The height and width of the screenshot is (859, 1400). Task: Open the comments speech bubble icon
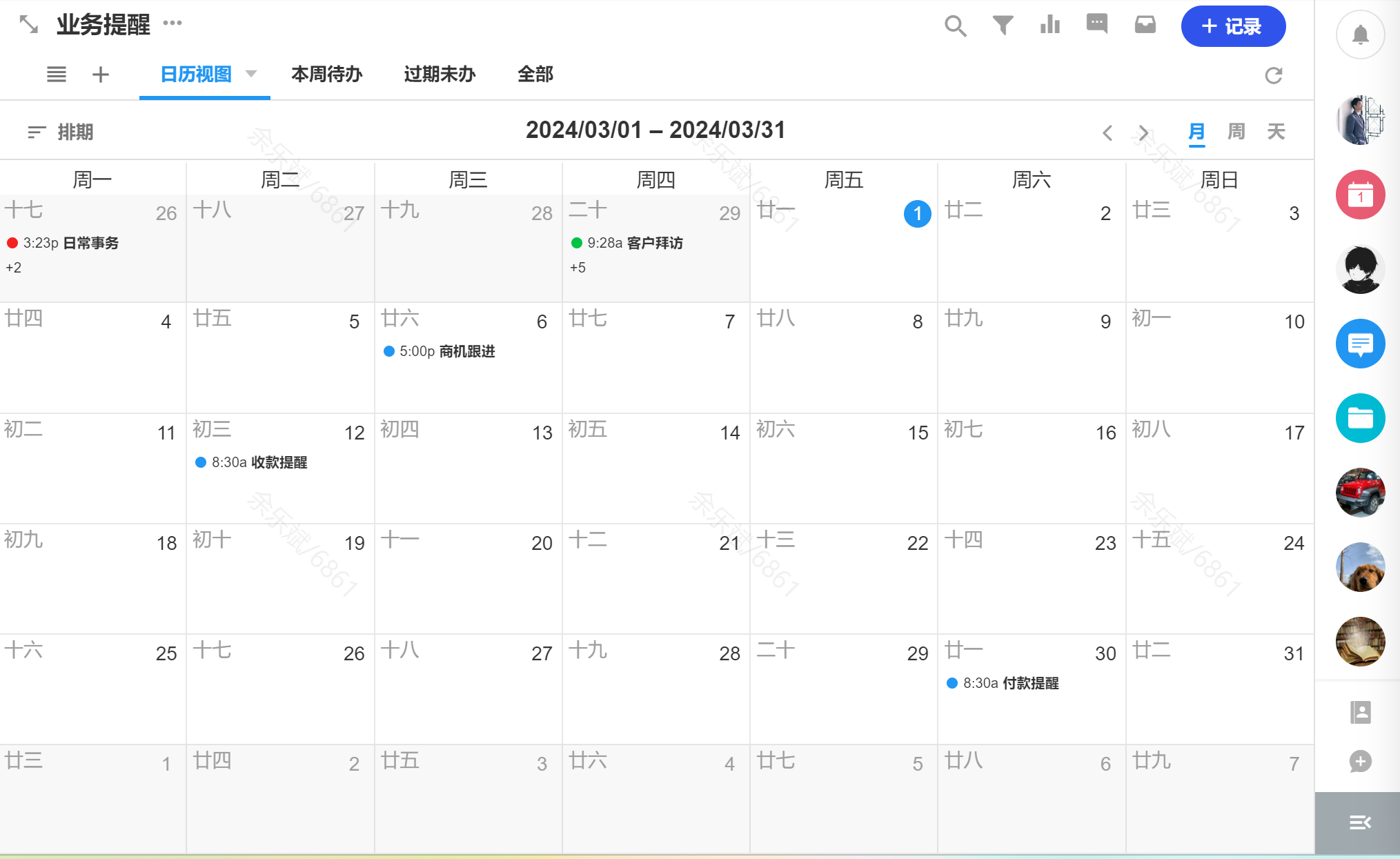click(1096, 24)
